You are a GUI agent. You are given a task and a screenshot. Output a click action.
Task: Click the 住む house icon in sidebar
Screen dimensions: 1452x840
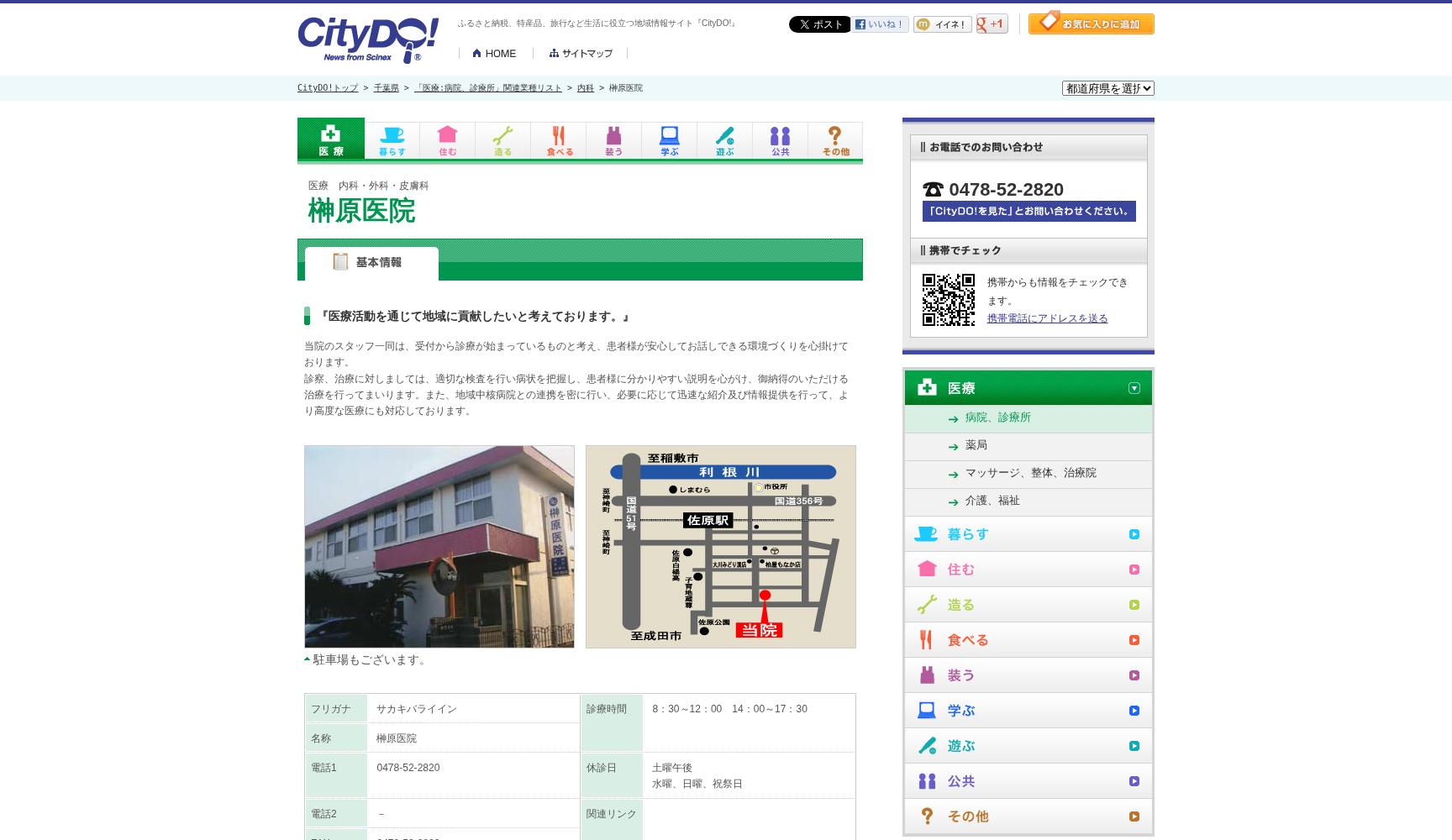tap(927, 569)
